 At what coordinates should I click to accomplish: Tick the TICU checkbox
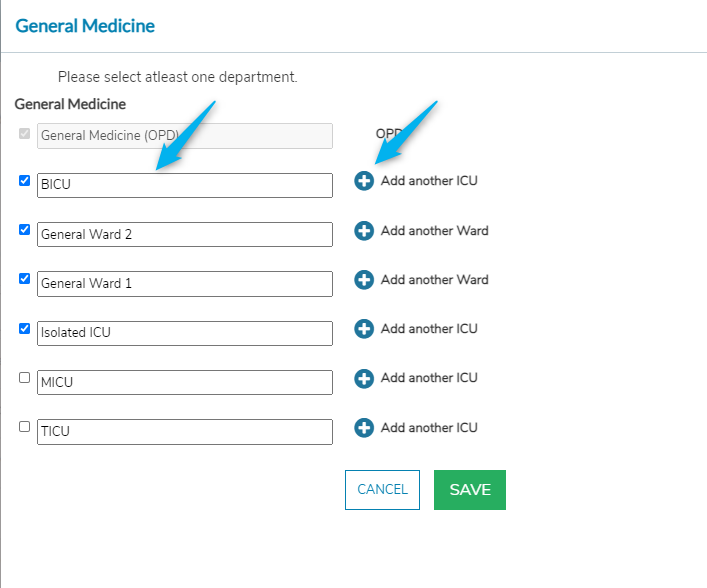(25, 426)
